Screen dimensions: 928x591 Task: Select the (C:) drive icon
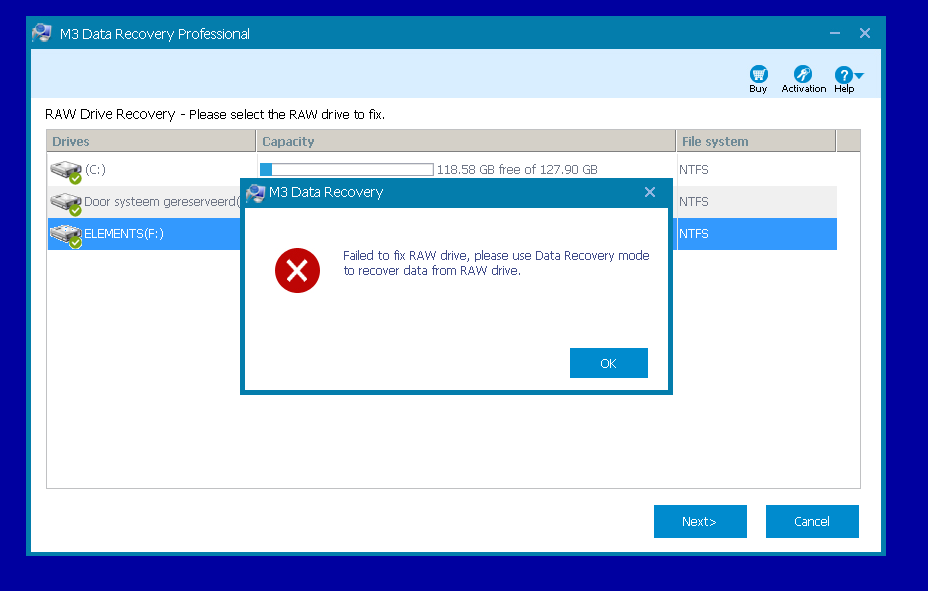(66, 172)
